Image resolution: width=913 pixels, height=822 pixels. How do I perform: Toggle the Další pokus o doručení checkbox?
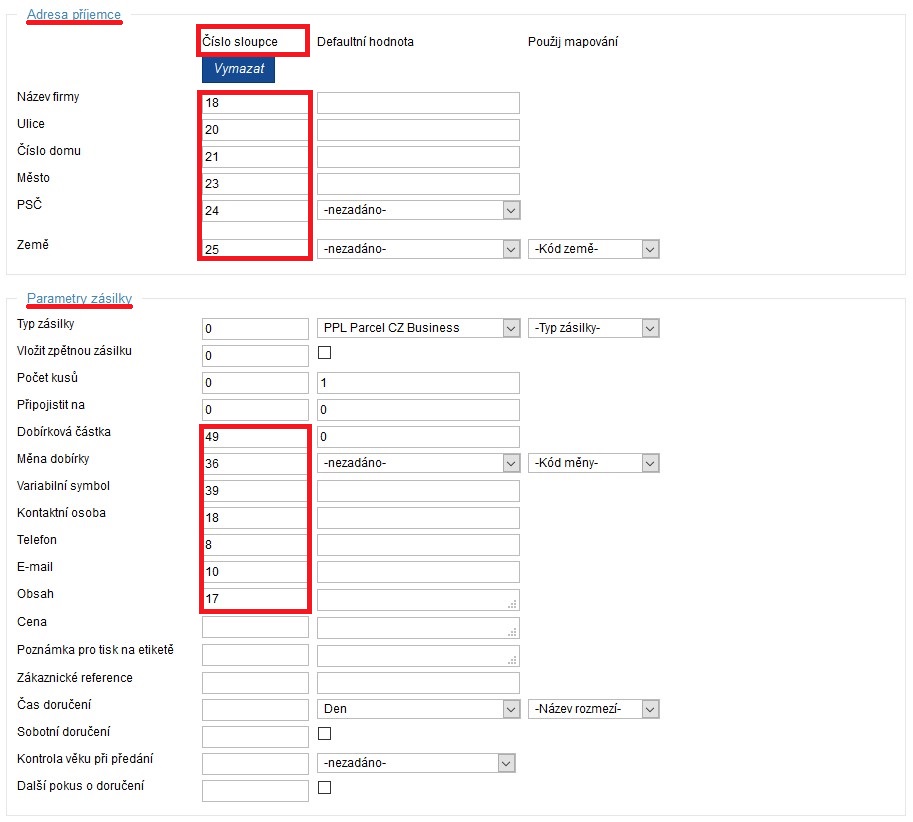[324, 788]
